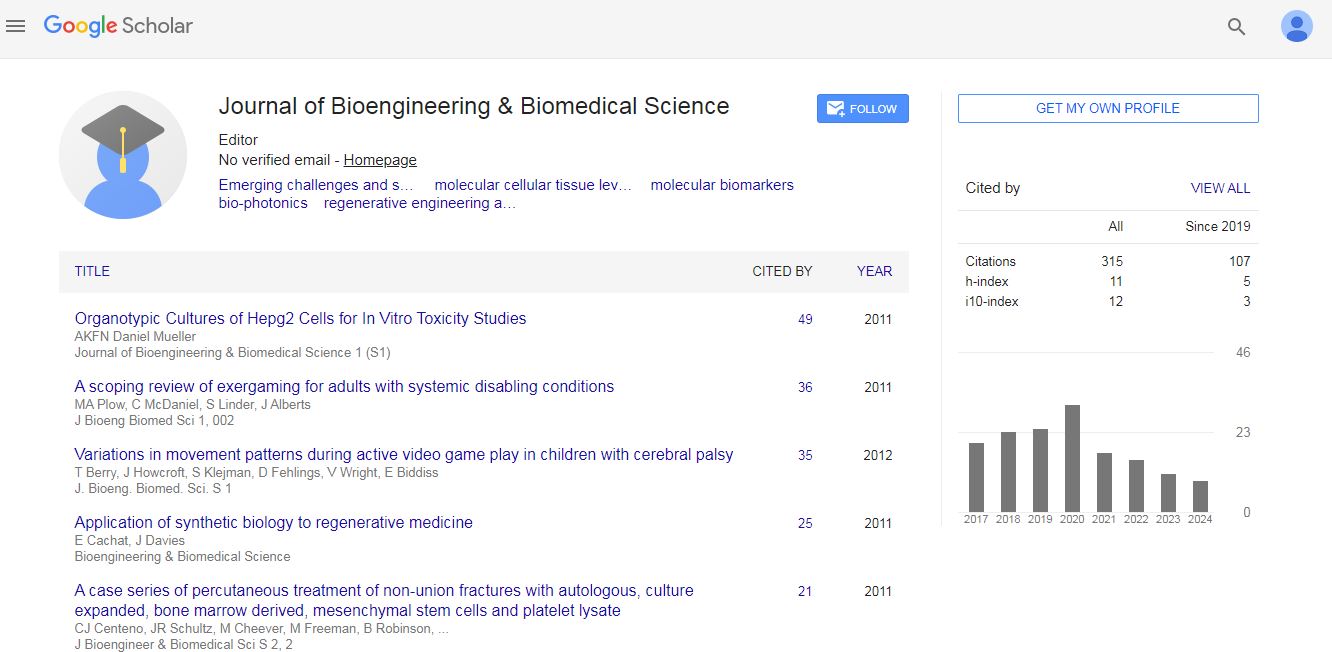Viewport: 1332px width, 652px height.
Task: Click the Google Scholar logo
Action: point(118,27)
